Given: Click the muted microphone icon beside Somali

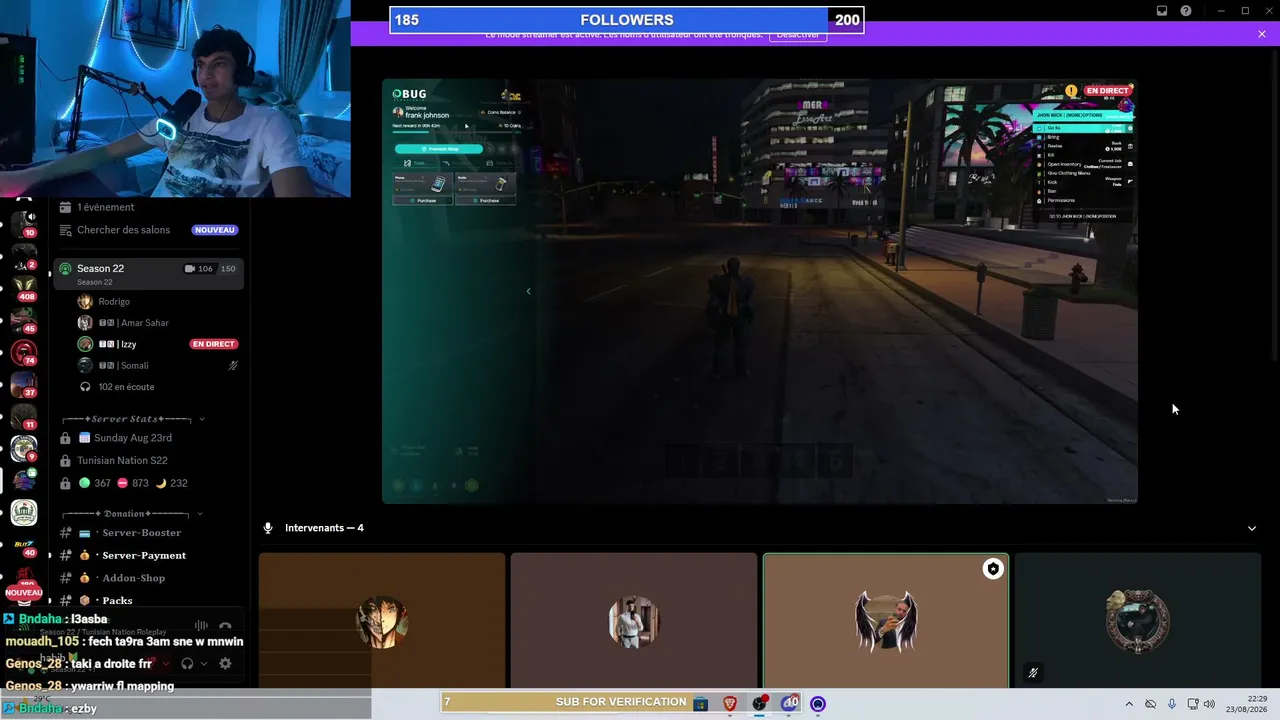Looking at the screenshot, I should click(233, 366).
